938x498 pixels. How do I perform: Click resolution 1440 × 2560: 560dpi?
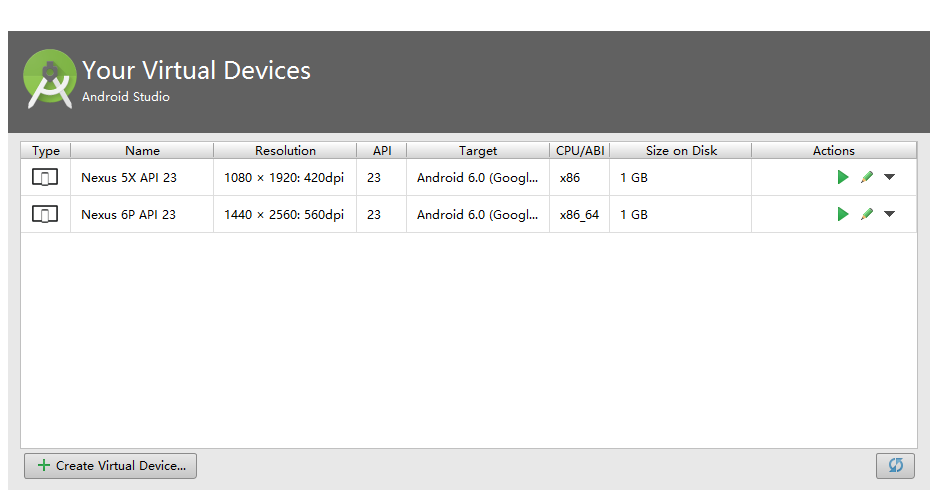coord(284,215)
